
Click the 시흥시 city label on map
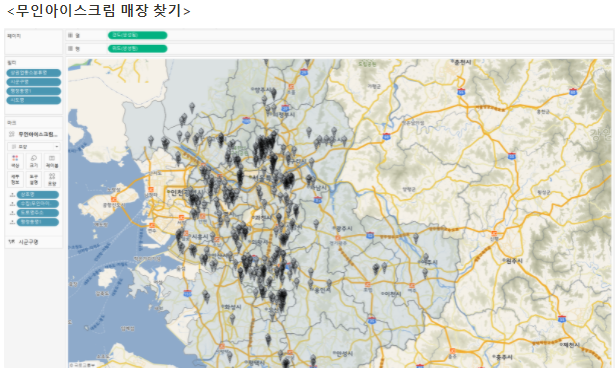click(x=200, y=237)
